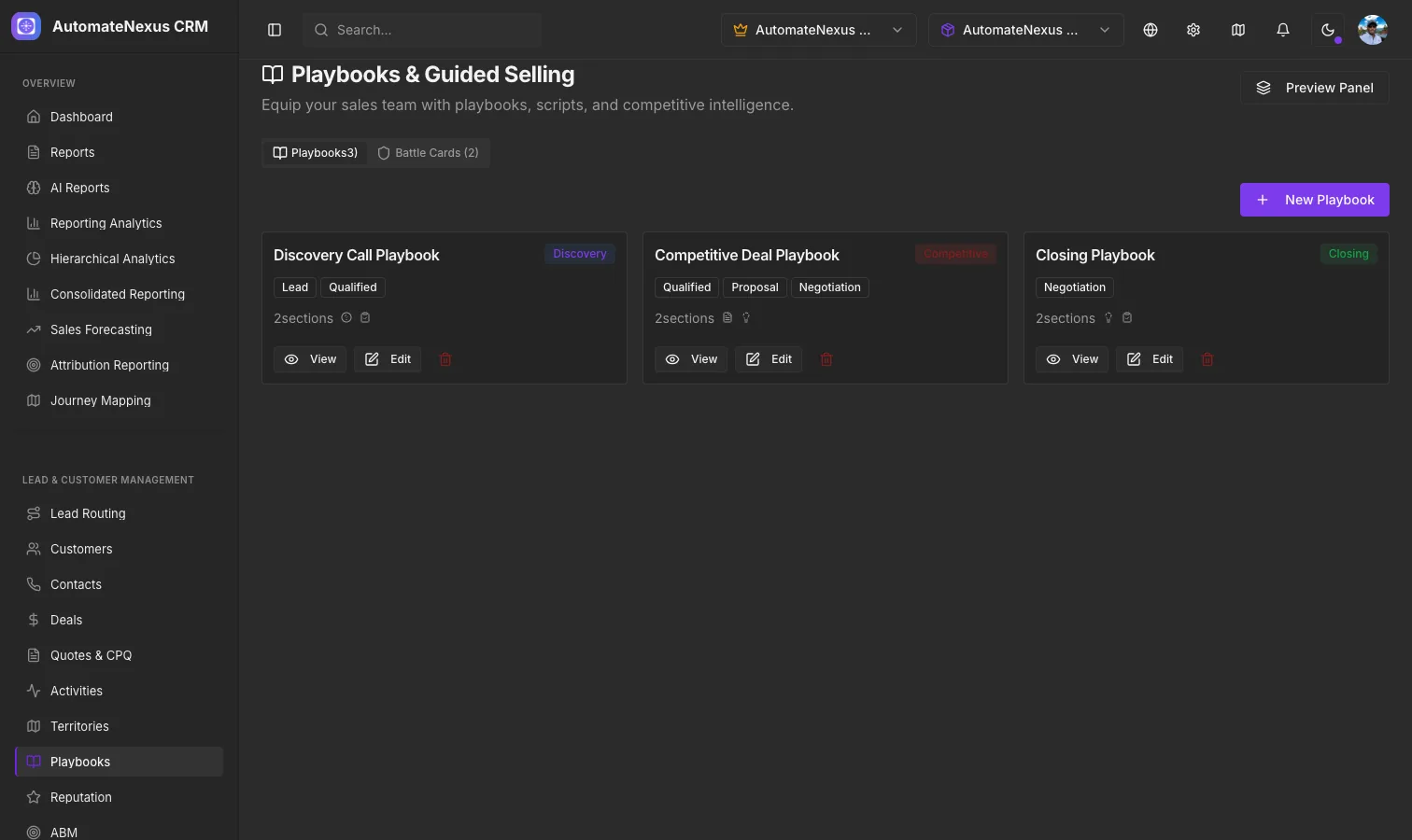Screen dimensions: 1412x840
Task: Toggle dark mode moon icon
Action: pos(1328,30)
